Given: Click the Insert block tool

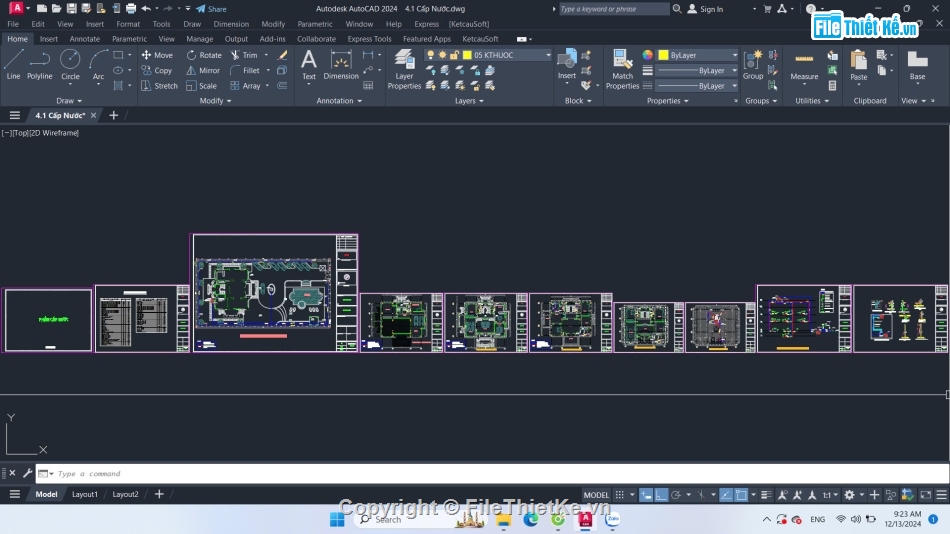Looking at the screenshot, I should click(x=566, y=65).
